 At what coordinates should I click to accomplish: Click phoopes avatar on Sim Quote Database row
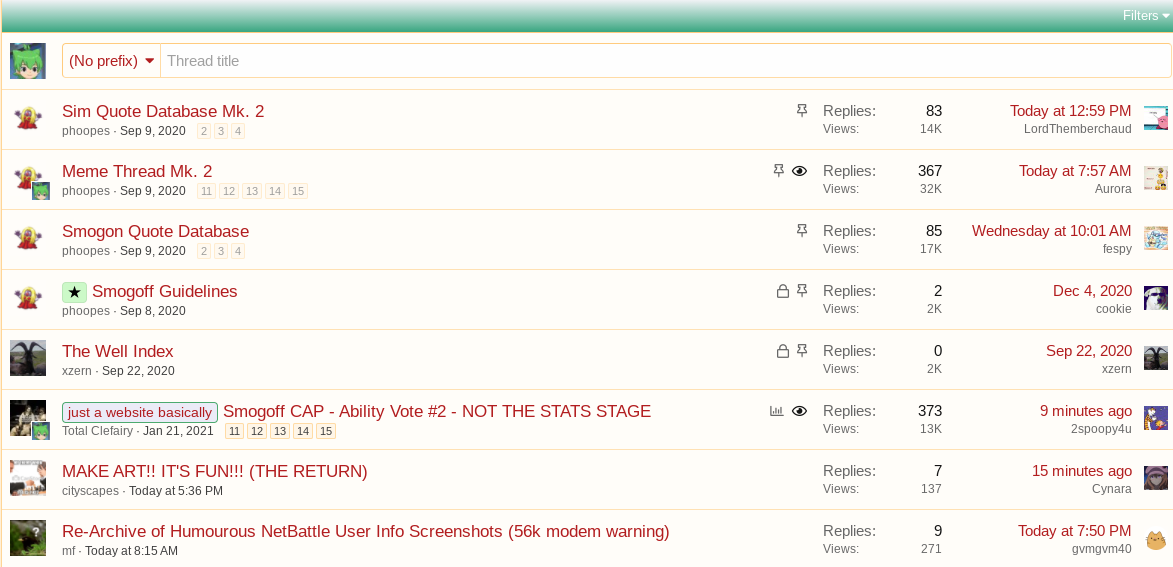[28, 118]
